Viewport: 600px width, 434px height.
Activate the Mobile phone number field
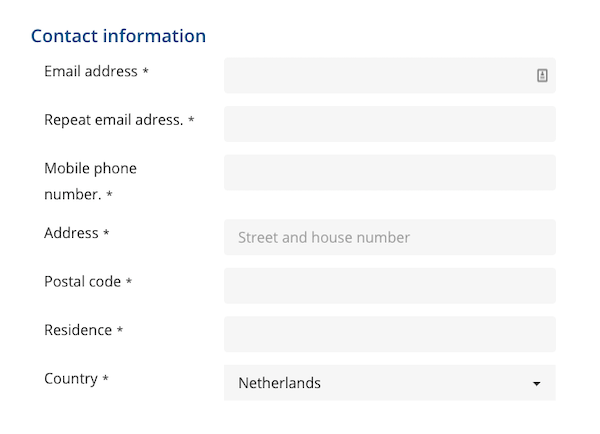390,173
